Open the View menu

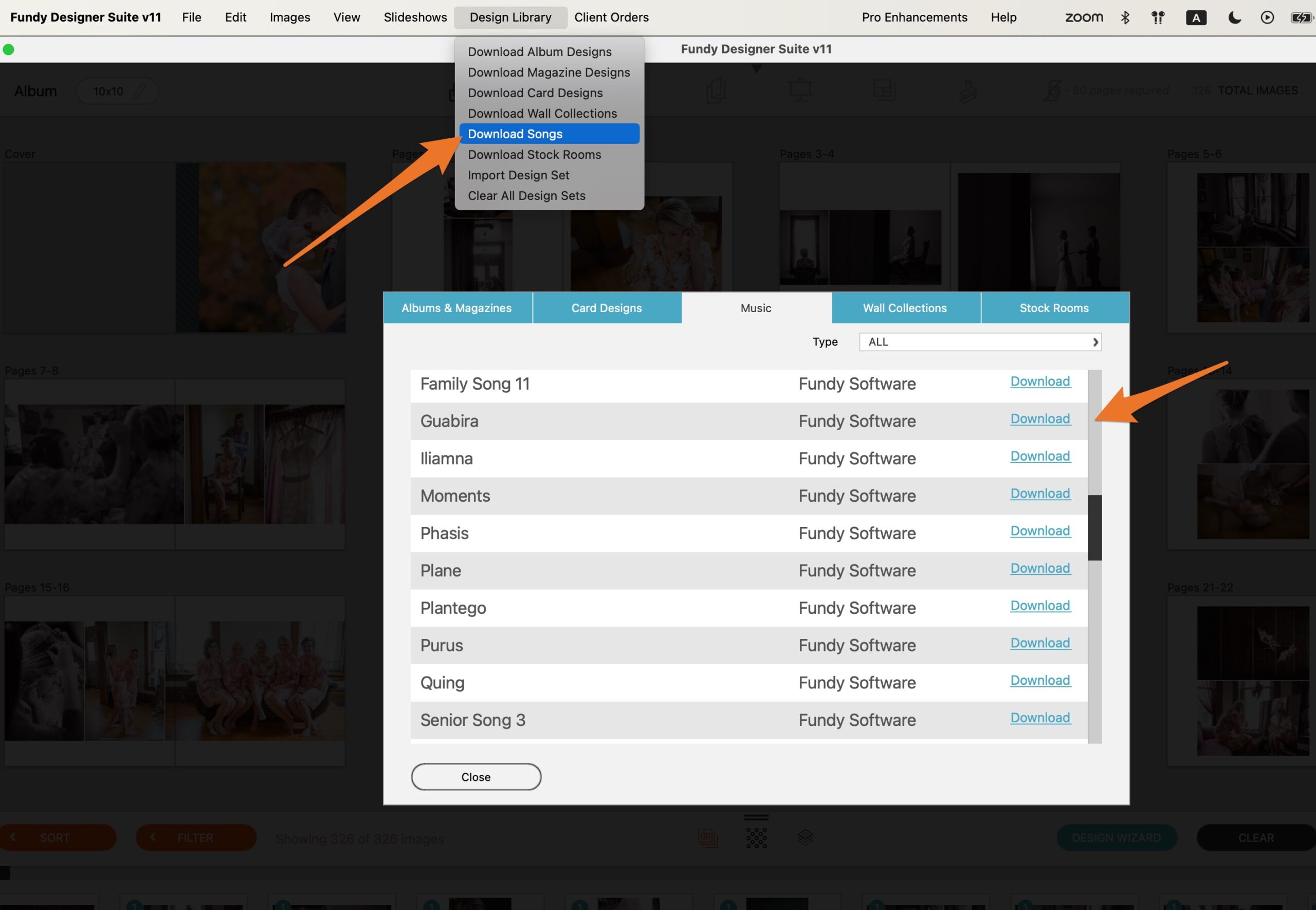click(346, 17)
